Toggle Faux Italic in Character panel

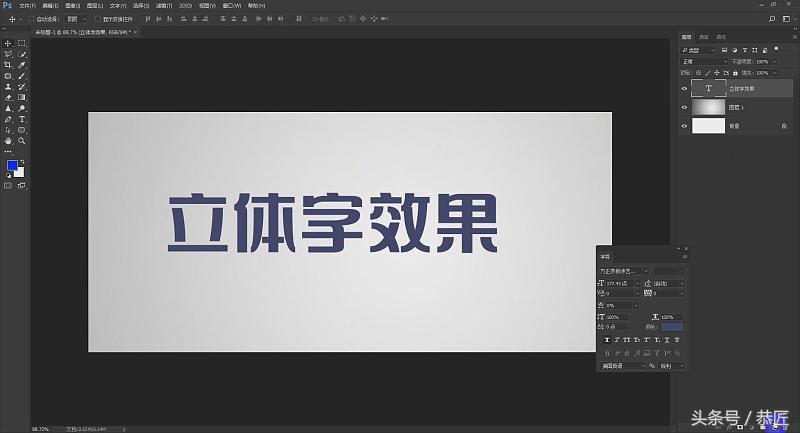pos(616,340)
